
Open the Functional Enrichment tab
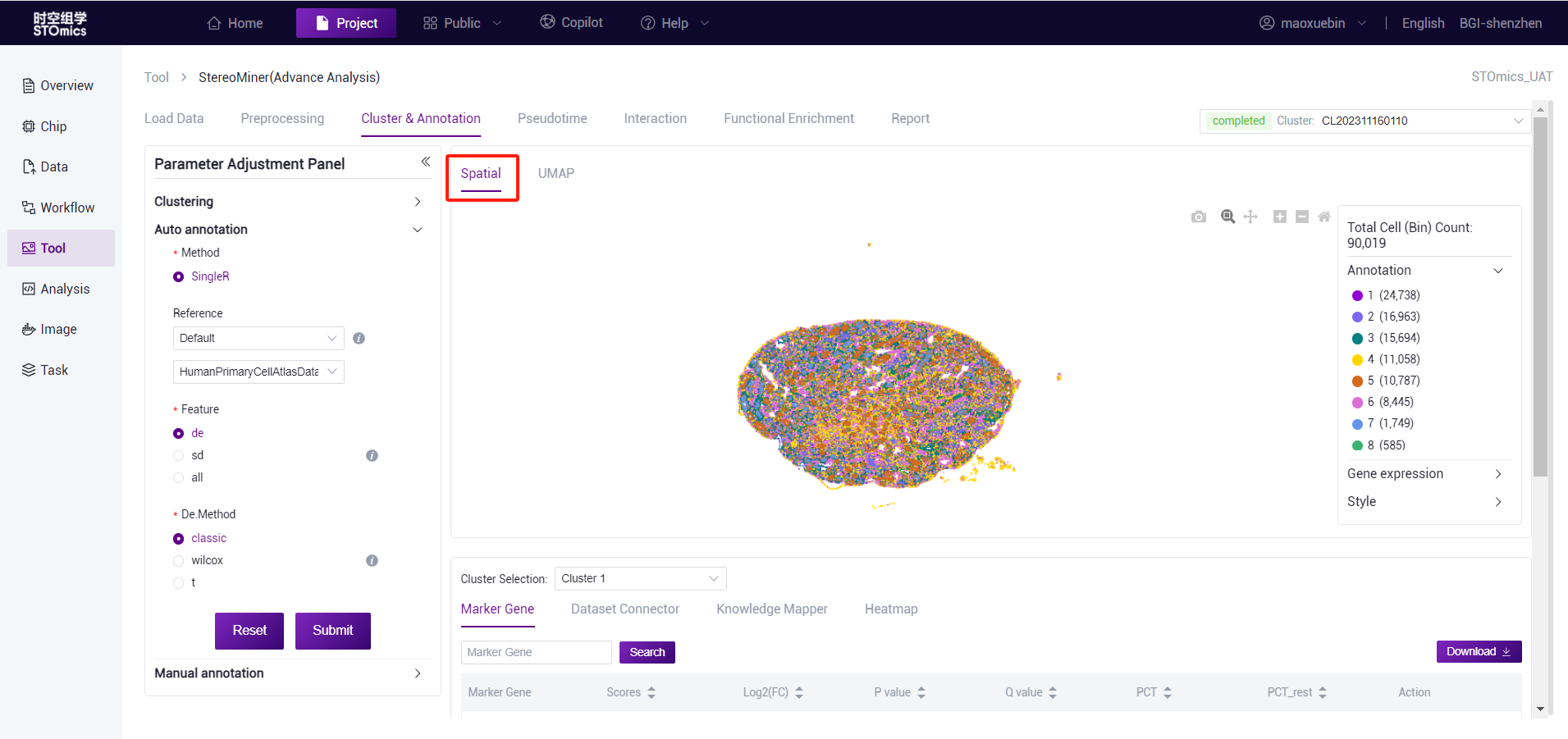tap(789, 118)
